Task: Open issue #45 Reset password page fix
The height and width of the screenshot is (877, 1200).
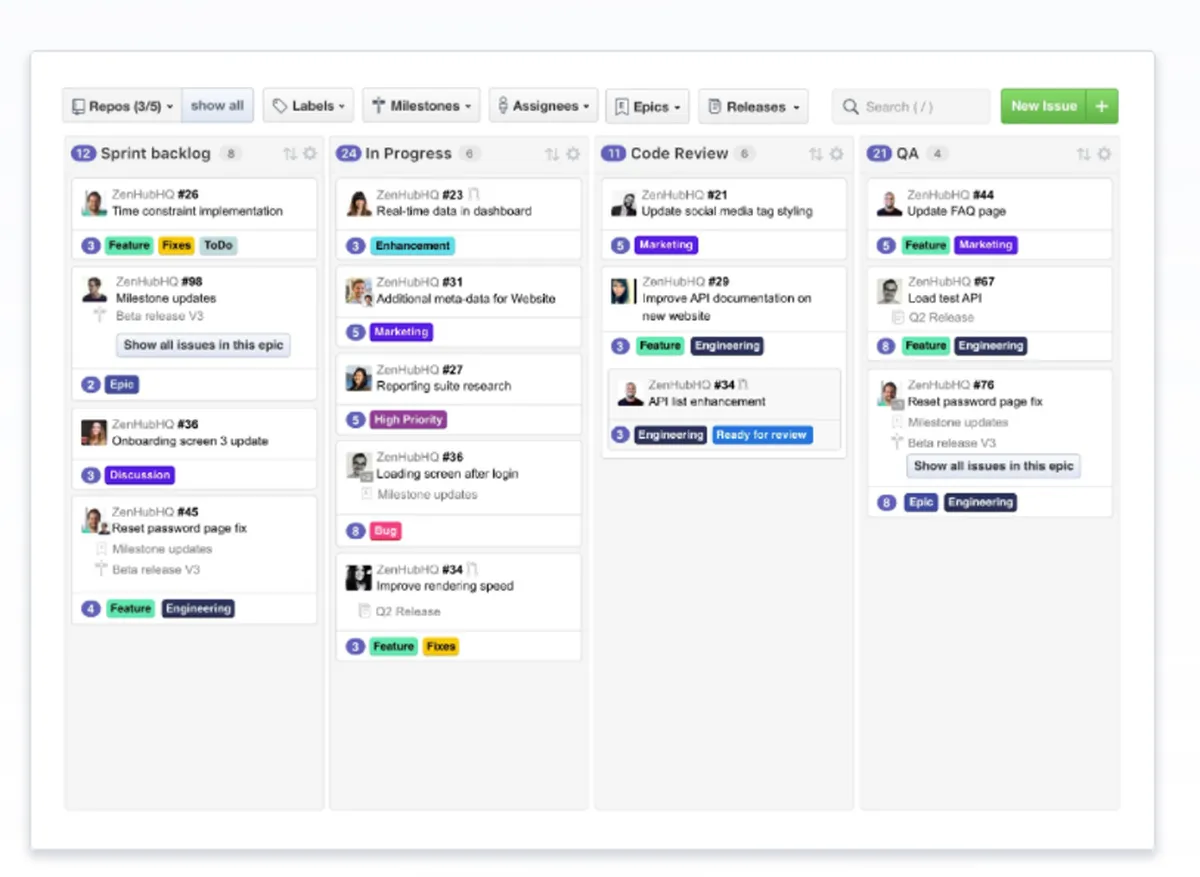Action: pyautogui.click(x=179, y=528)
